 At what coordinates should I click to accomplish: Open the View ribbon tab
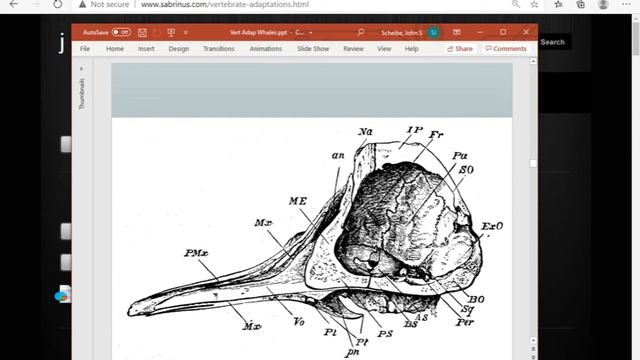click(x=384, y=49)
